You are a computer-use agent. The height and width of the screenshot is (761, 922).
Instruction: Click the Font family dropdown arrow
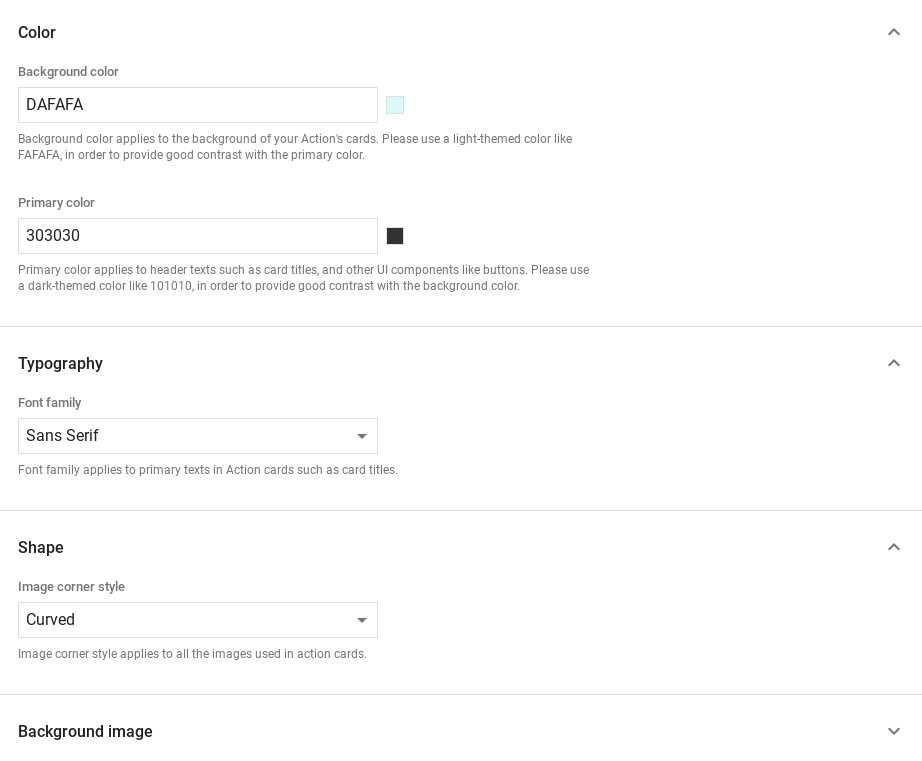point(362,436)
